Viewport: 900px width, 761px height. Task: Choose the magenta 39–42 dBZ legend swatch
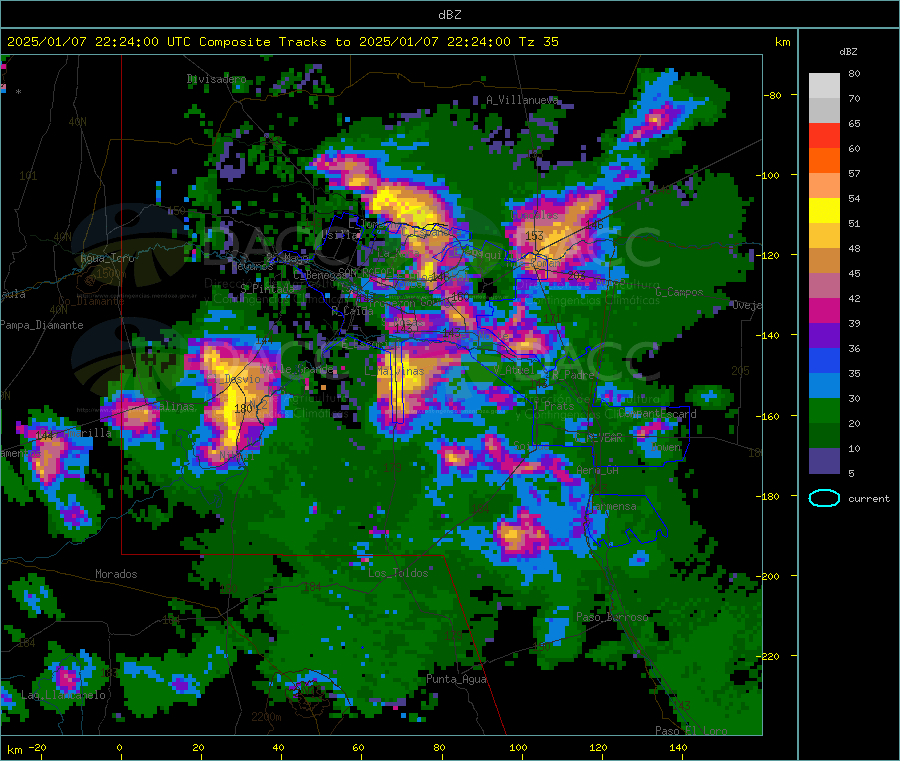pos(824,310)
